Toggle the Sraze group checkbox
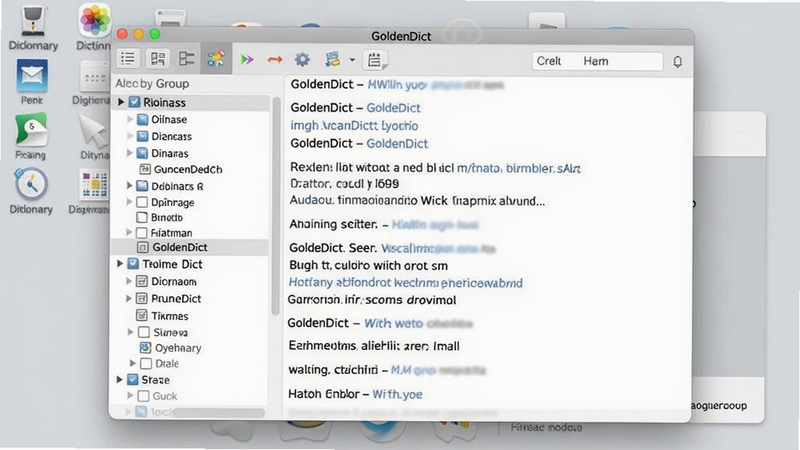800x450 pixels. tap(133, 380)
